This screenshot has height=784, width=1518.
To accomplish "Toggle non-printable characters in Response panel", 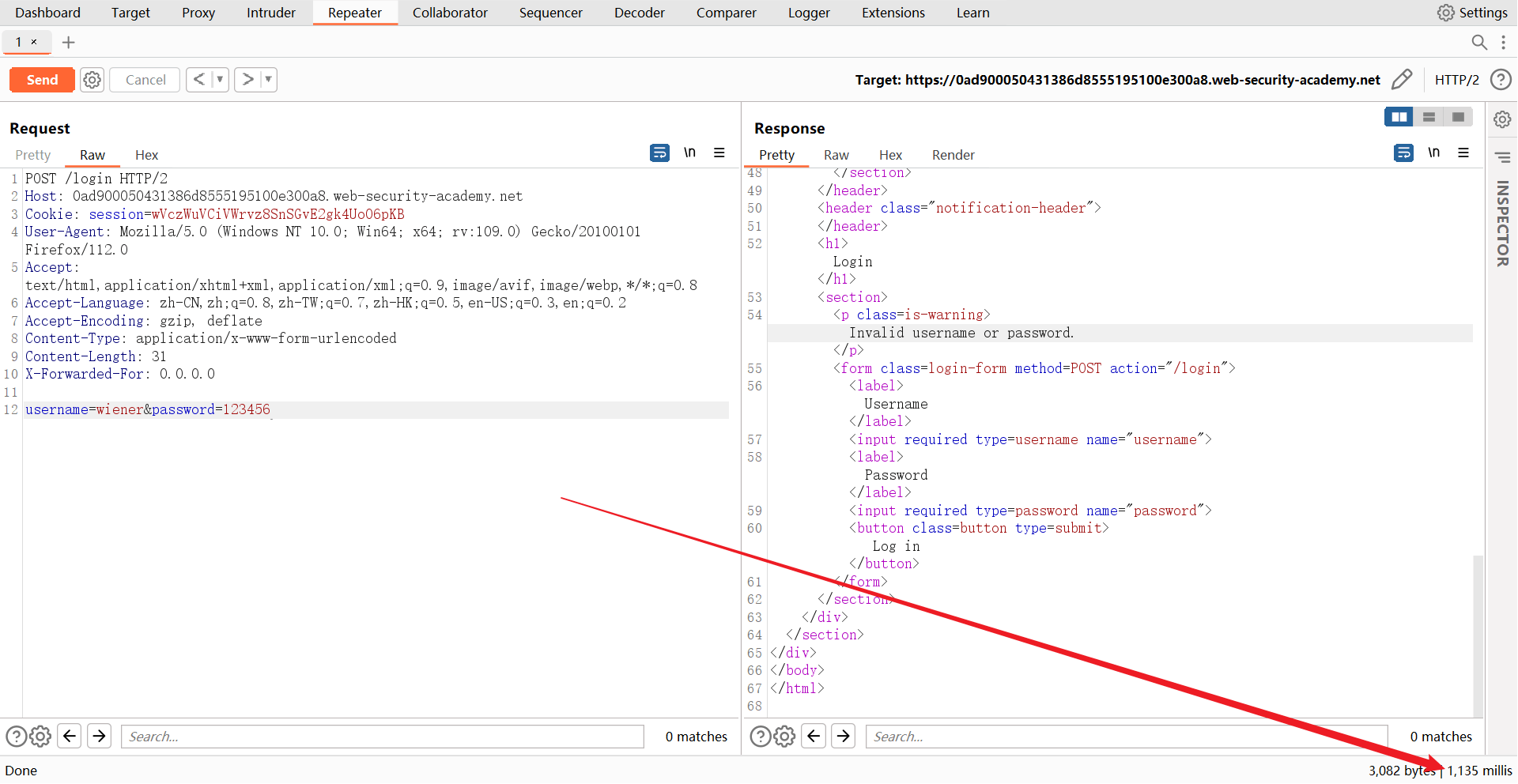I will click(x=1433, y=153).
